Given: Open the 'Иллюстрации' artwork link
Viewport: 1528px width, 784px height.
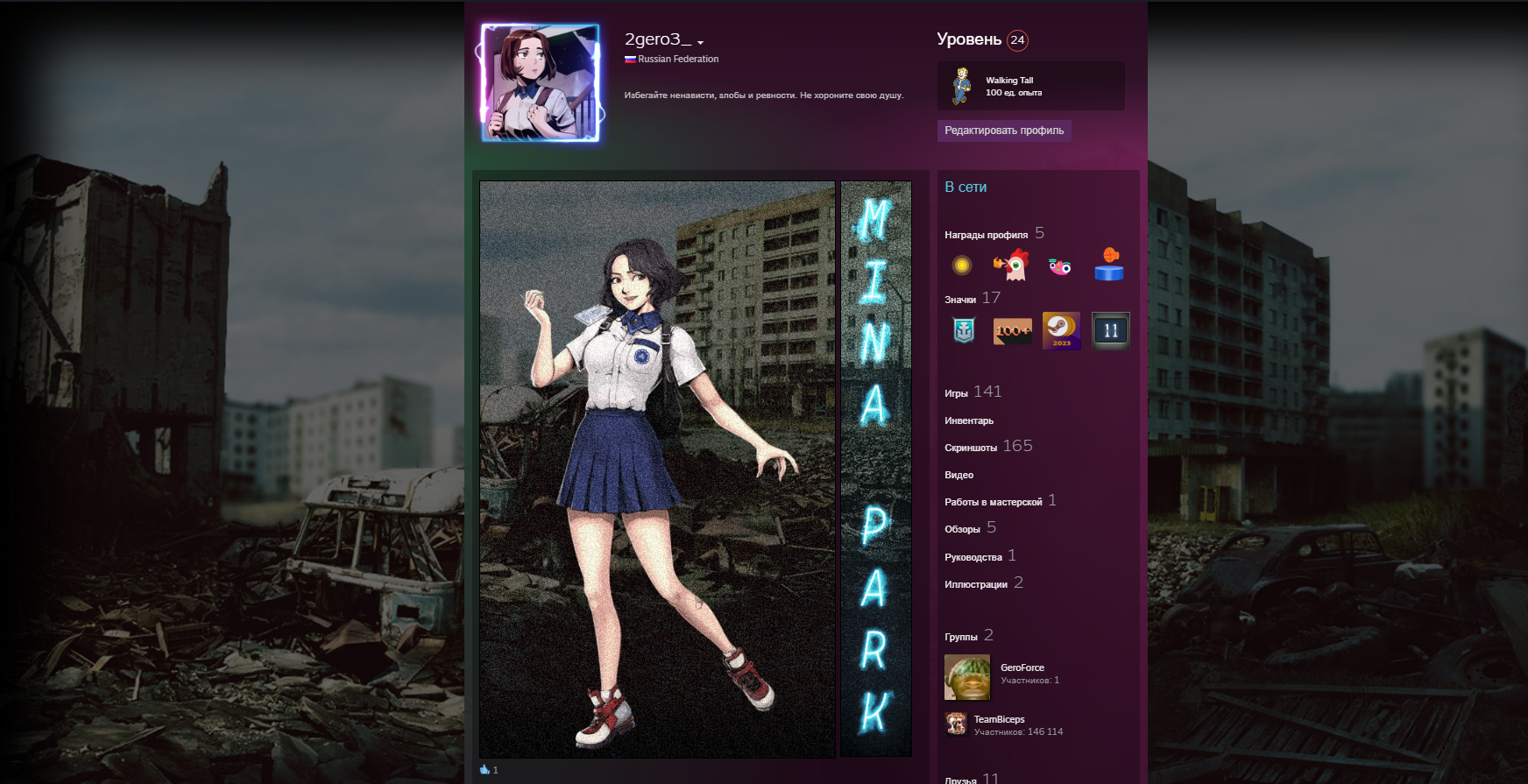Looking at the screenshot, I should point(976,584).
